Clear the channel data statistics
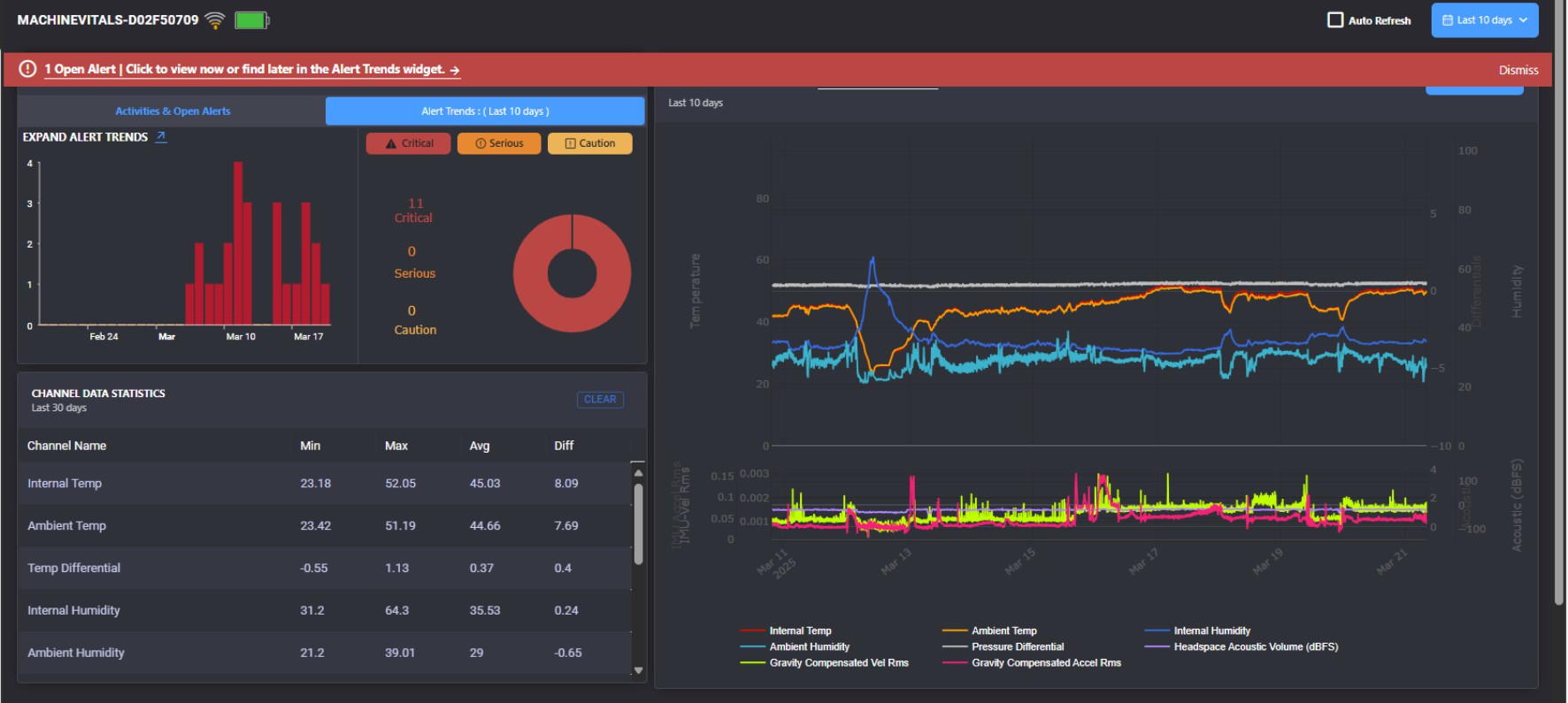The height and width of the screenshot is (703, 1568). point(600,400)
